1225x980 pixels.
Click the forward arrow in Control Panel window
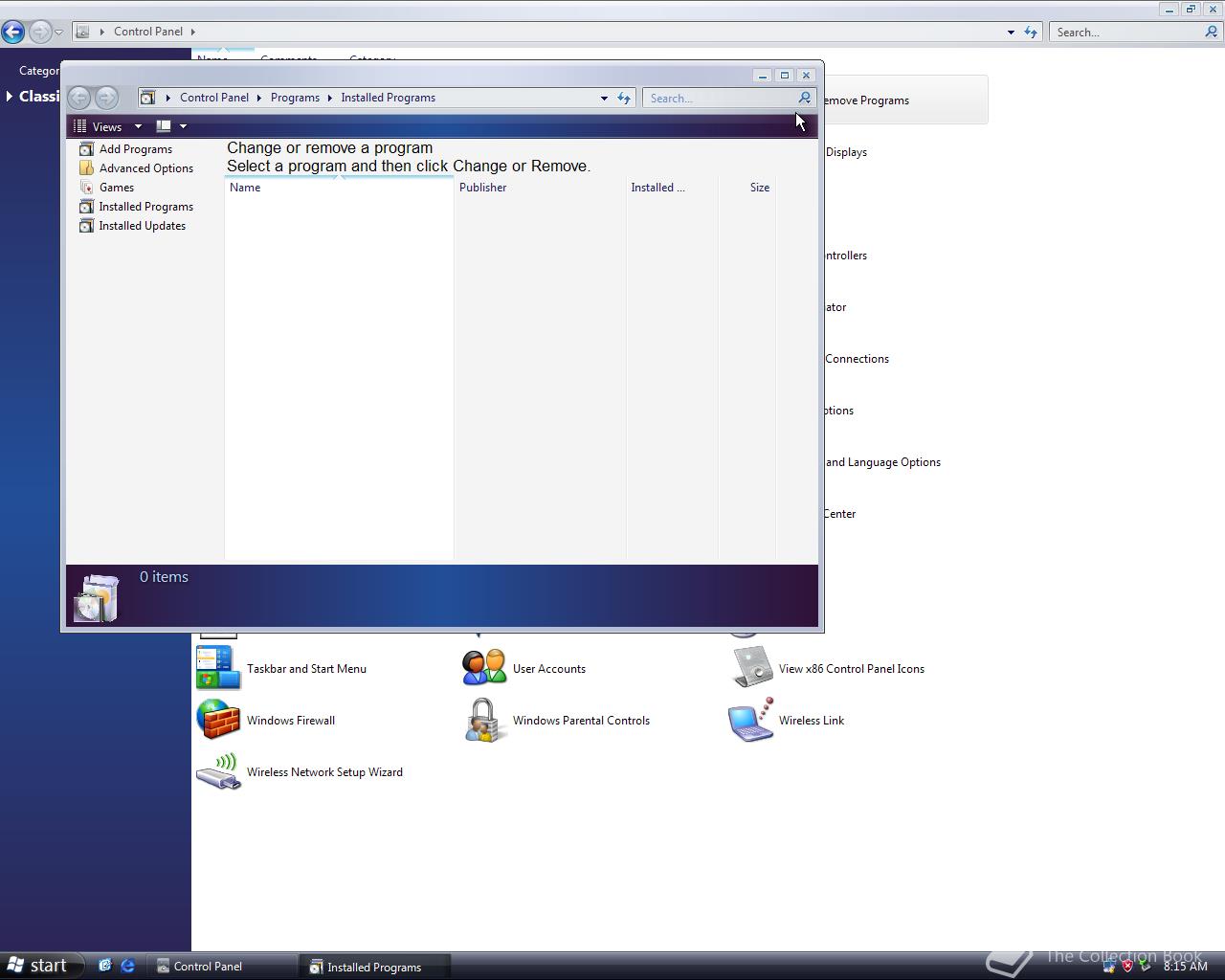39,32
